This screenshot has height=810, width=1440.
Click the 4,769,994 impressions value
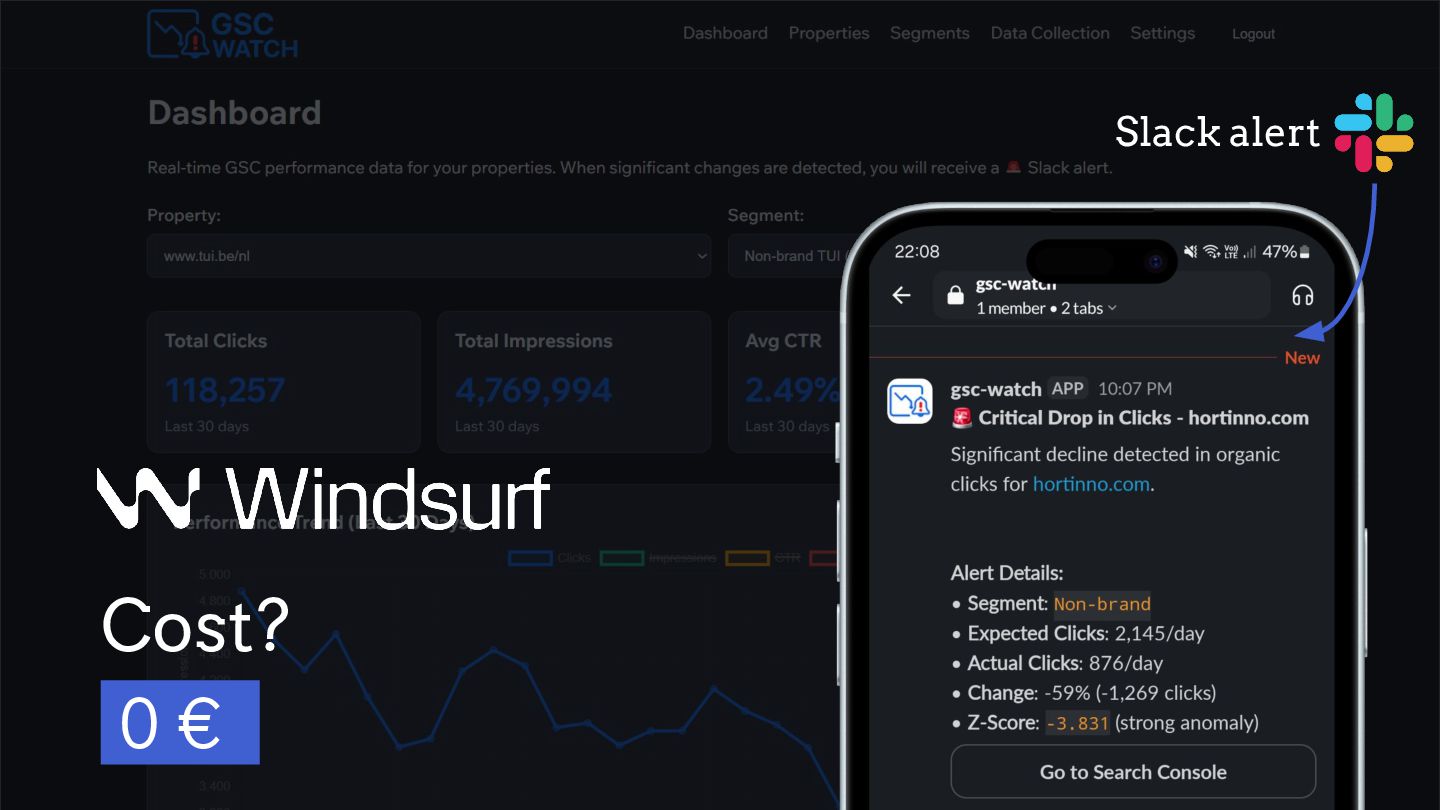(x=533, y=389)
